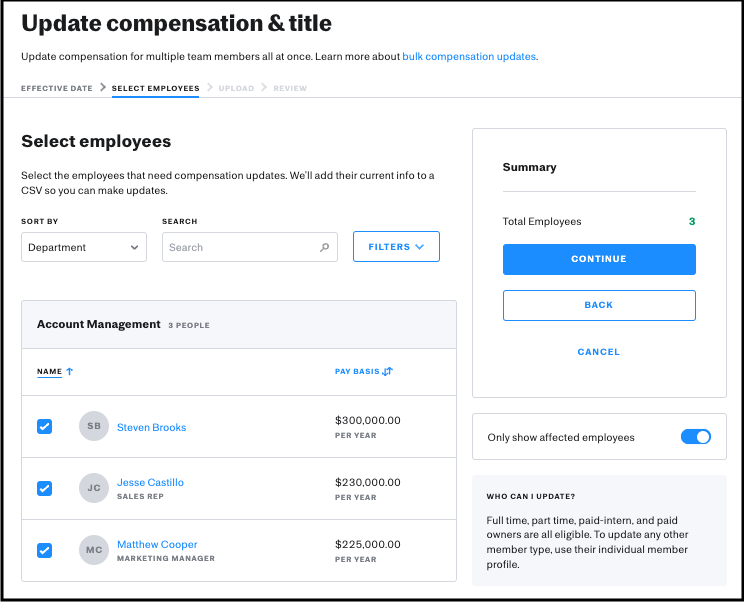Viewport: 744px width, 602px height.
Task: Select the Select Employees step tab
Action: (x=155, y=88)
